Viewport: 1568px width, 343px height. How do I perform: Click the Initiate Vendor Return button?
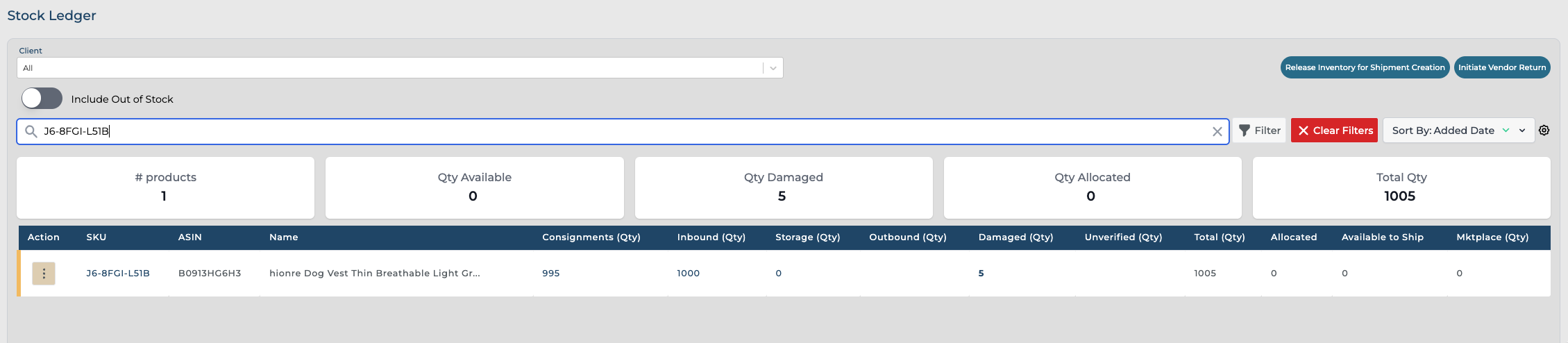(x=1501, y=67)
